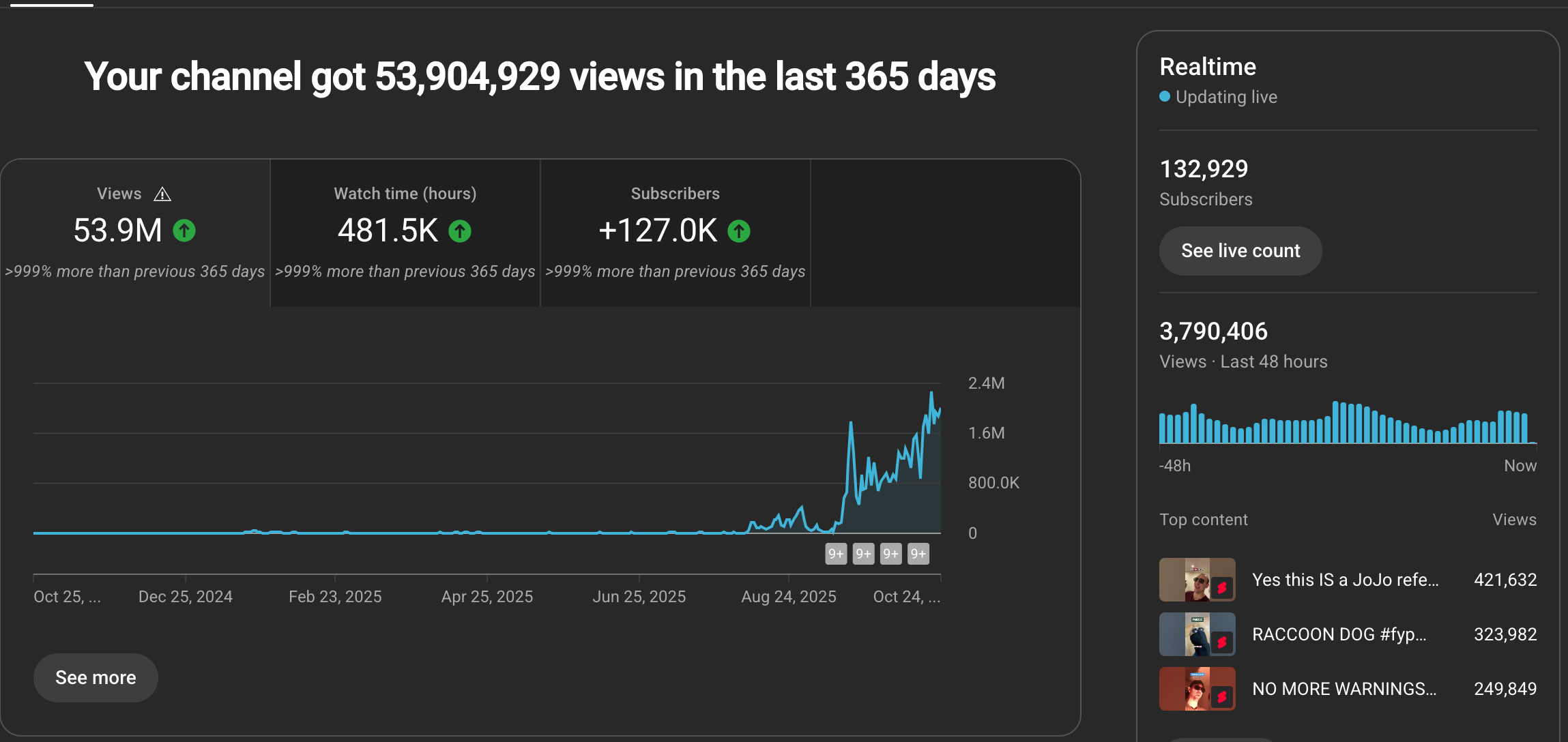Click the third 9+ video marker badge
The image size is (1568, 742).
point(890,554)
